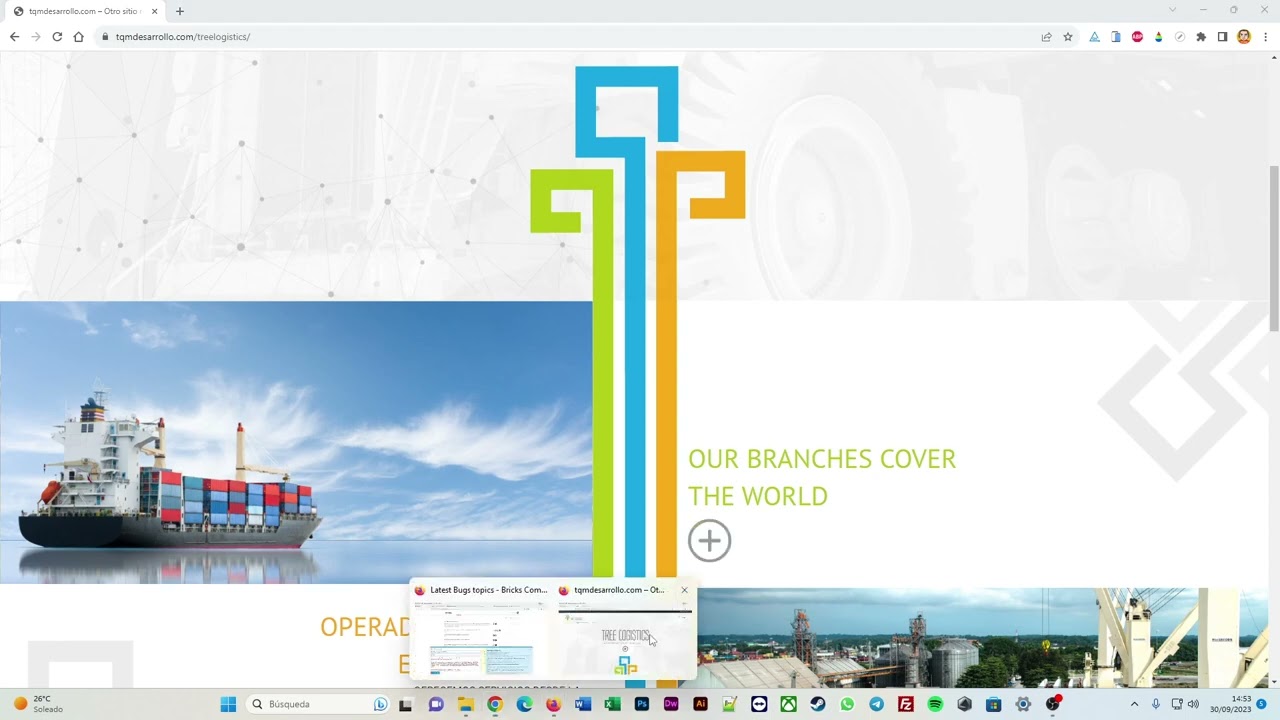Open Microsoft Edge from the taskbar

click(x=524, y=704)
